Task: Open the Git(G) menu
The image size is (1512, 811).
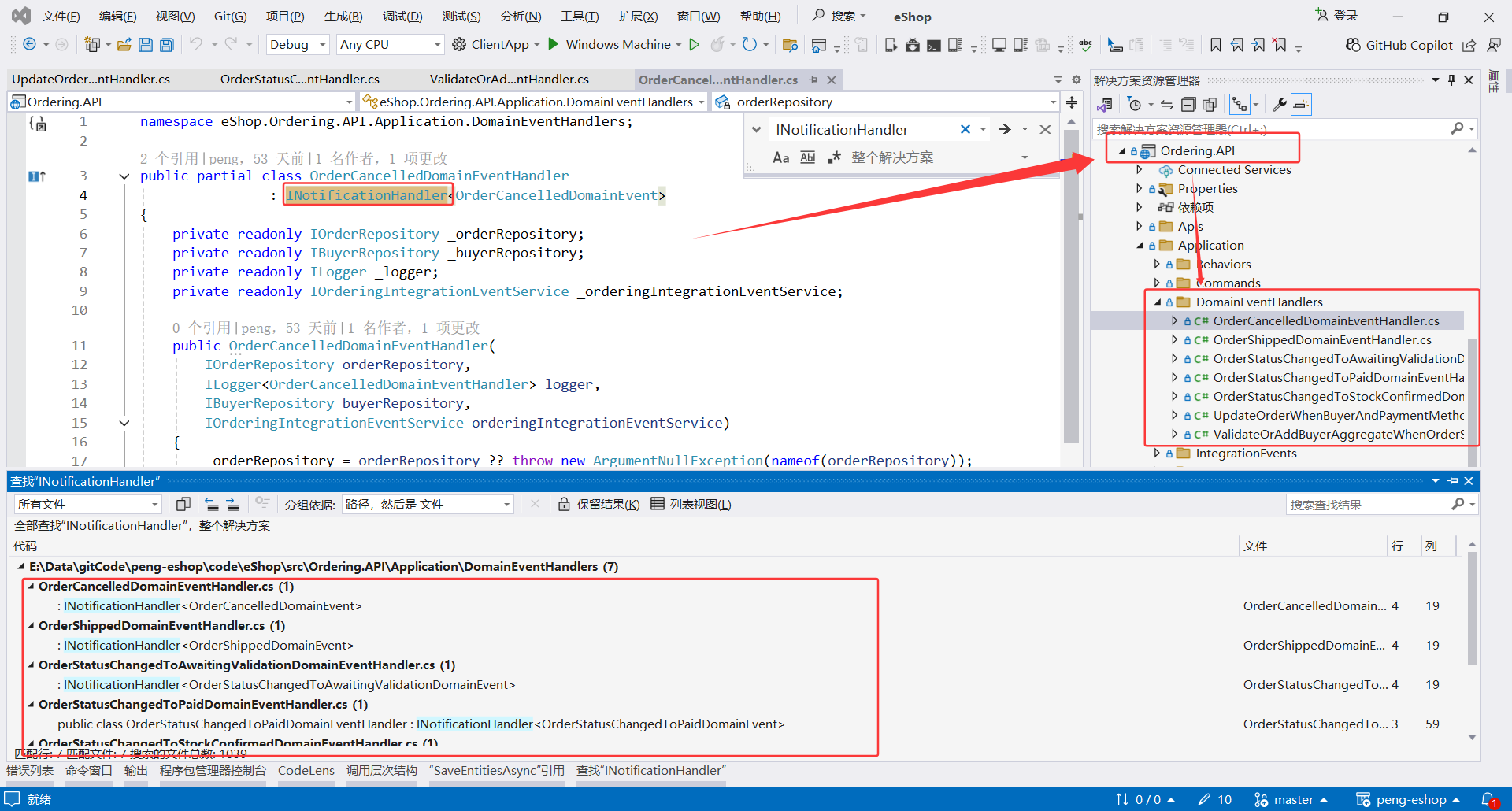Action: tap(230, 17)
